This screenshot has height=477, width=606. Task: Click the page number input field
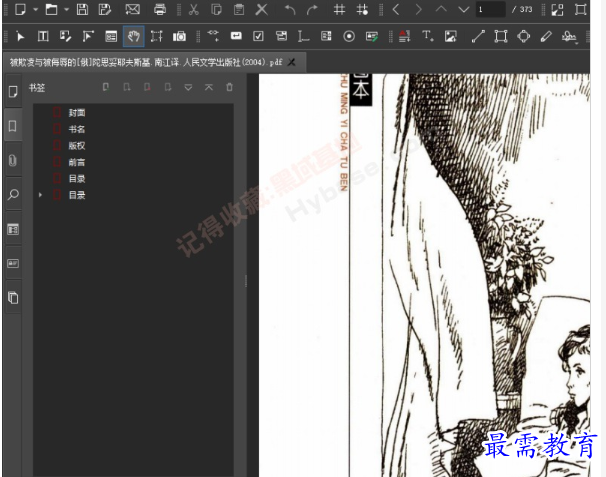(x=490, y=9)
